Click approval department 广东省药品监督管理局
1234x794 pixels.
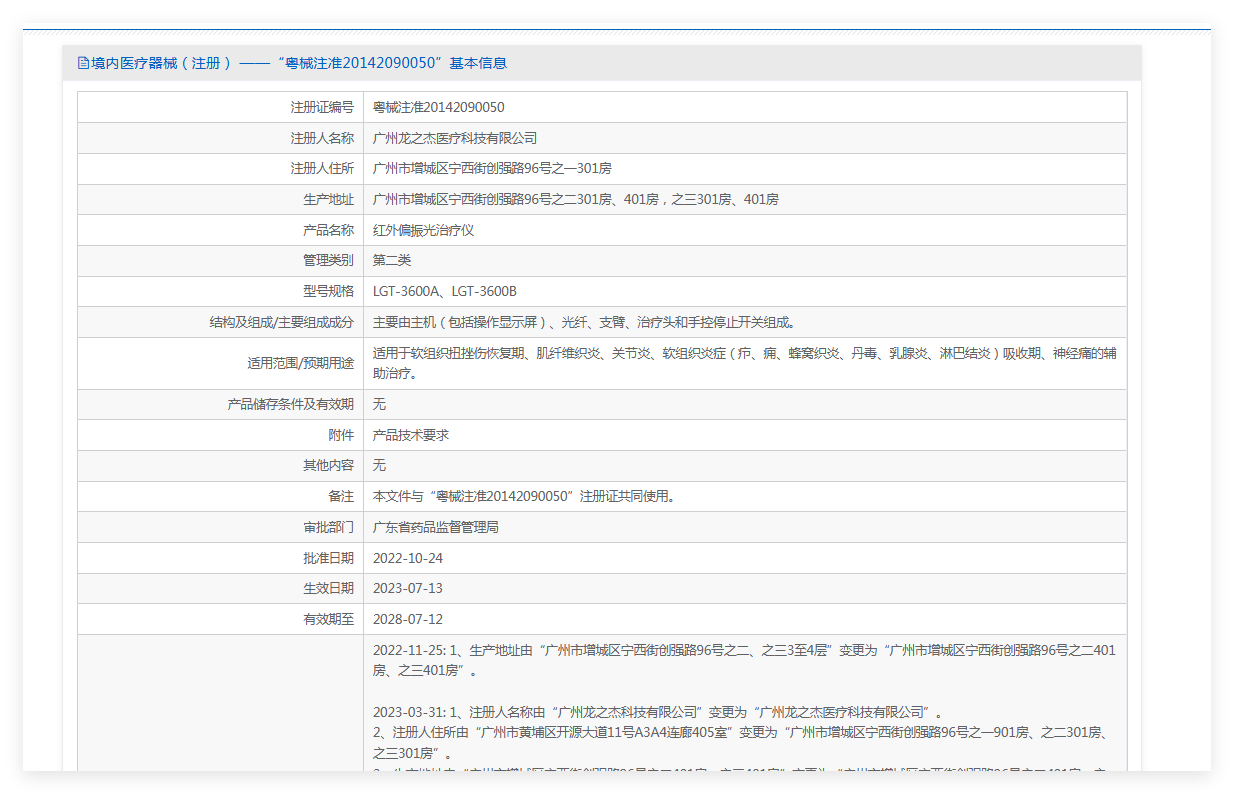point(435,527)
